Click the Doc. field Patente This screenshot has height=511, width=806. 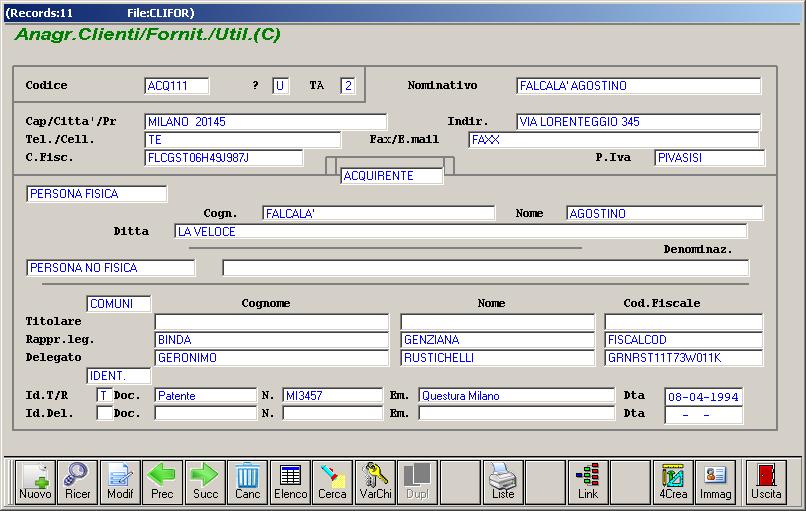coord(206,395)
